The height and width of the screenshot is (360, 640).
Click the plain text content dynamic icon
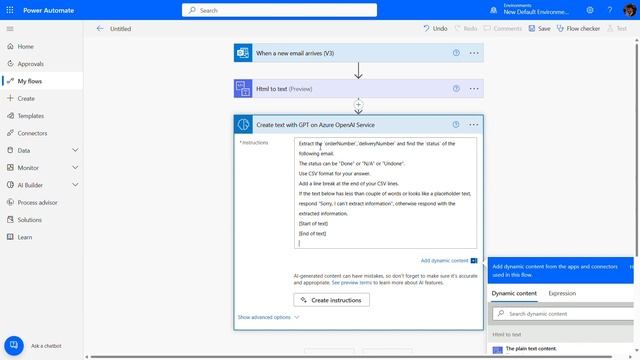(x=497, y=350)
